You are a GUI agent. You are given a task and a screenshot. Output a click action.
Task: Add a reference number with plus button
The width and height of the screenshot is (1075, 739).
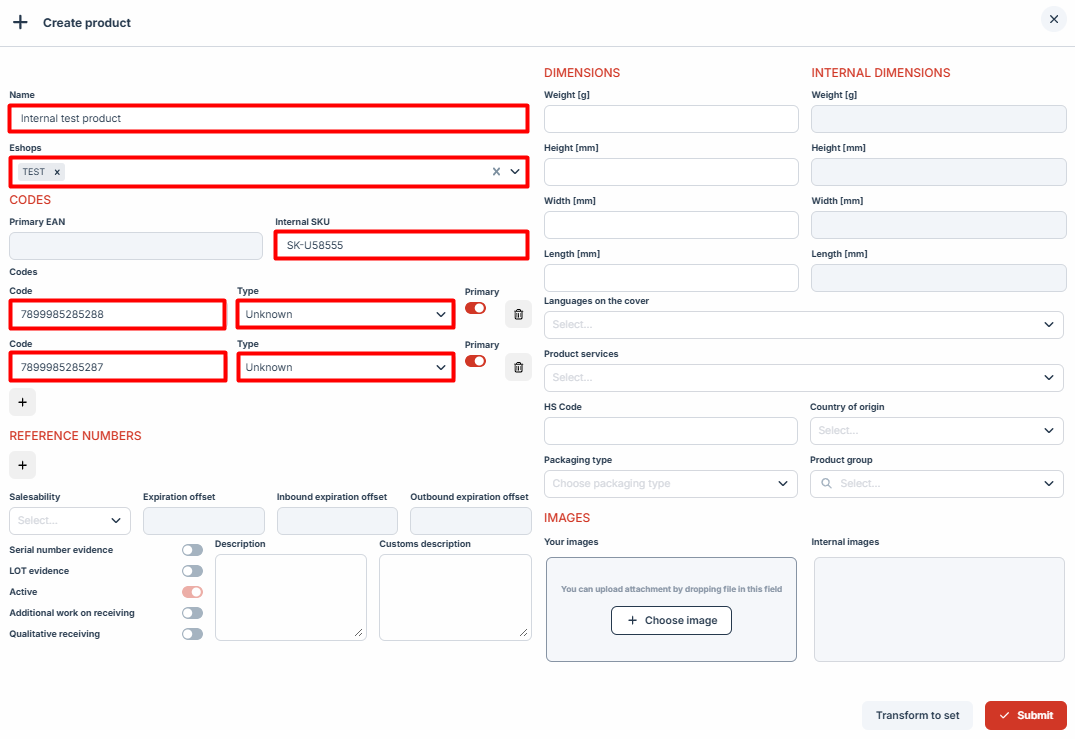click(x=22, y=465)
